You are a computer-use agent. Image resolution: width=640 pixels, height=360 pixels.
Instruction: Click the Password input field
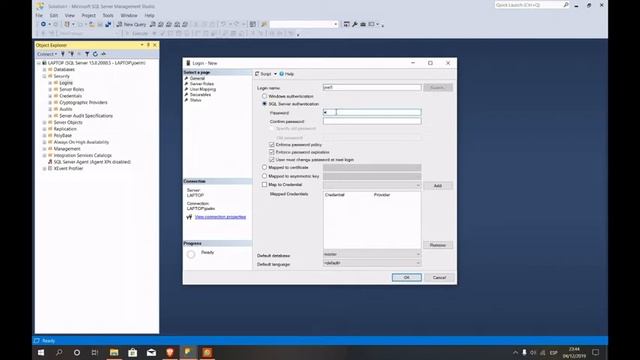tap(372, 112)
